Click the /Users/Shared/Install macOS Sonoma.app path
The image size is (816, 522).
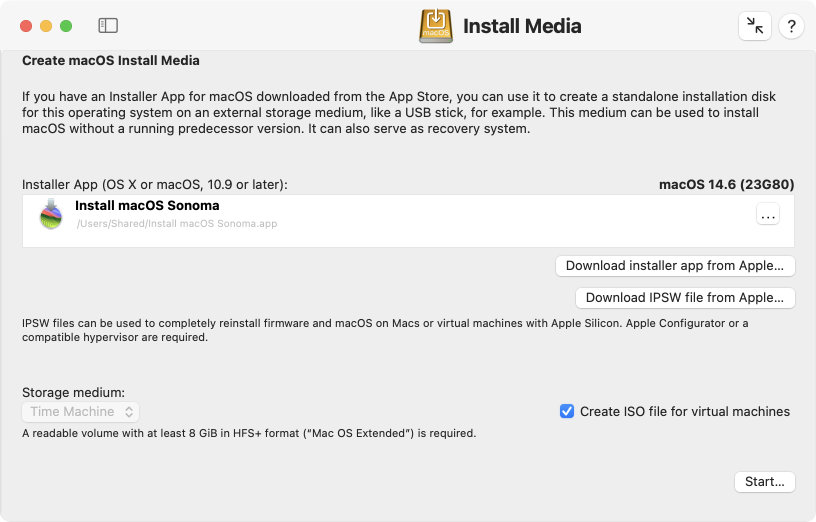click(177, 224)
